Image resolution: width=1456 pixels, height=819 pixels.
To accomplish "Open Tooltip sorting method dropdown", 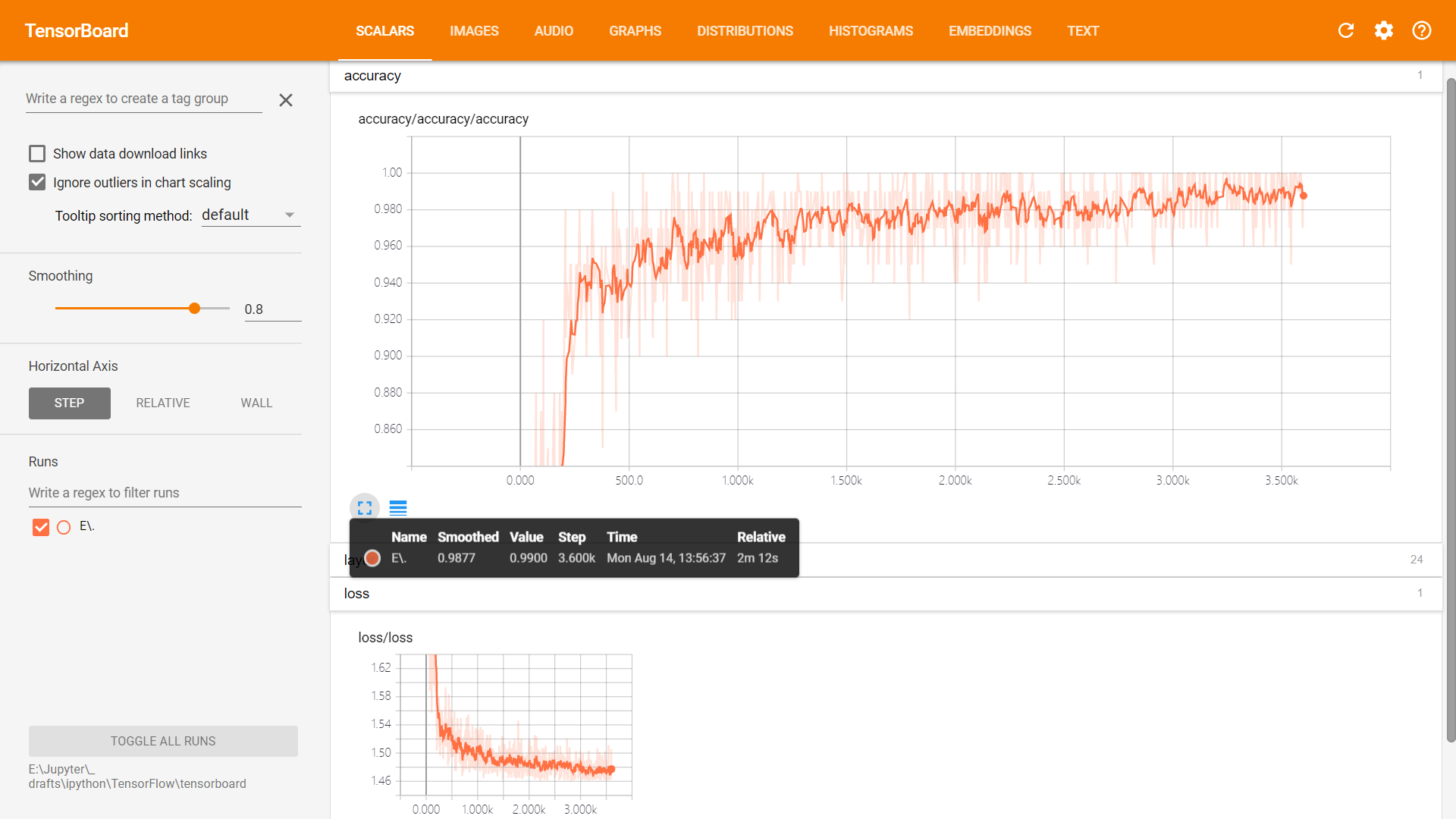I will pos(251,215).
